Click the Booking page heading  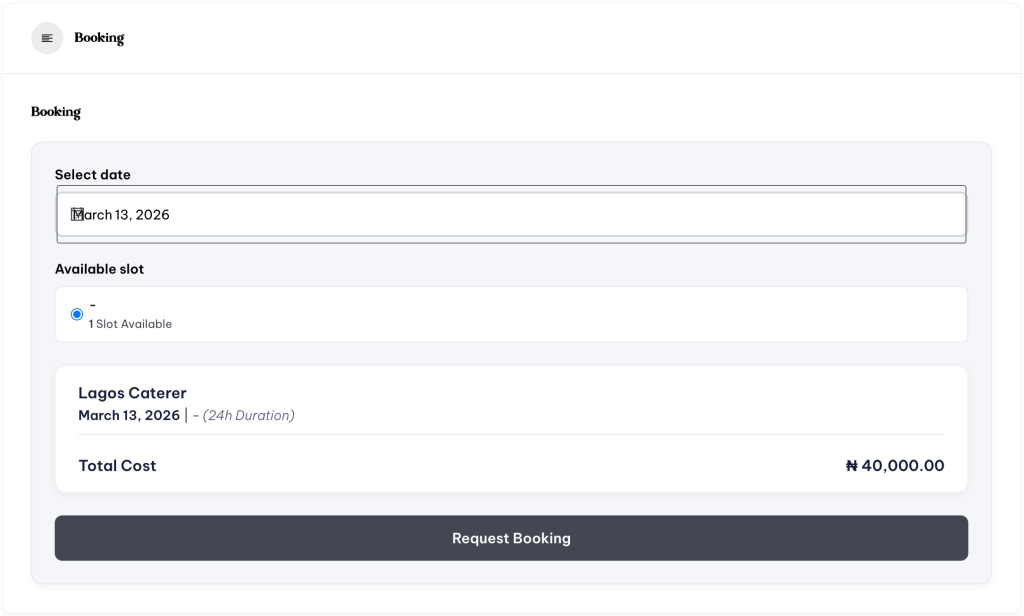(x=56, y=112)
